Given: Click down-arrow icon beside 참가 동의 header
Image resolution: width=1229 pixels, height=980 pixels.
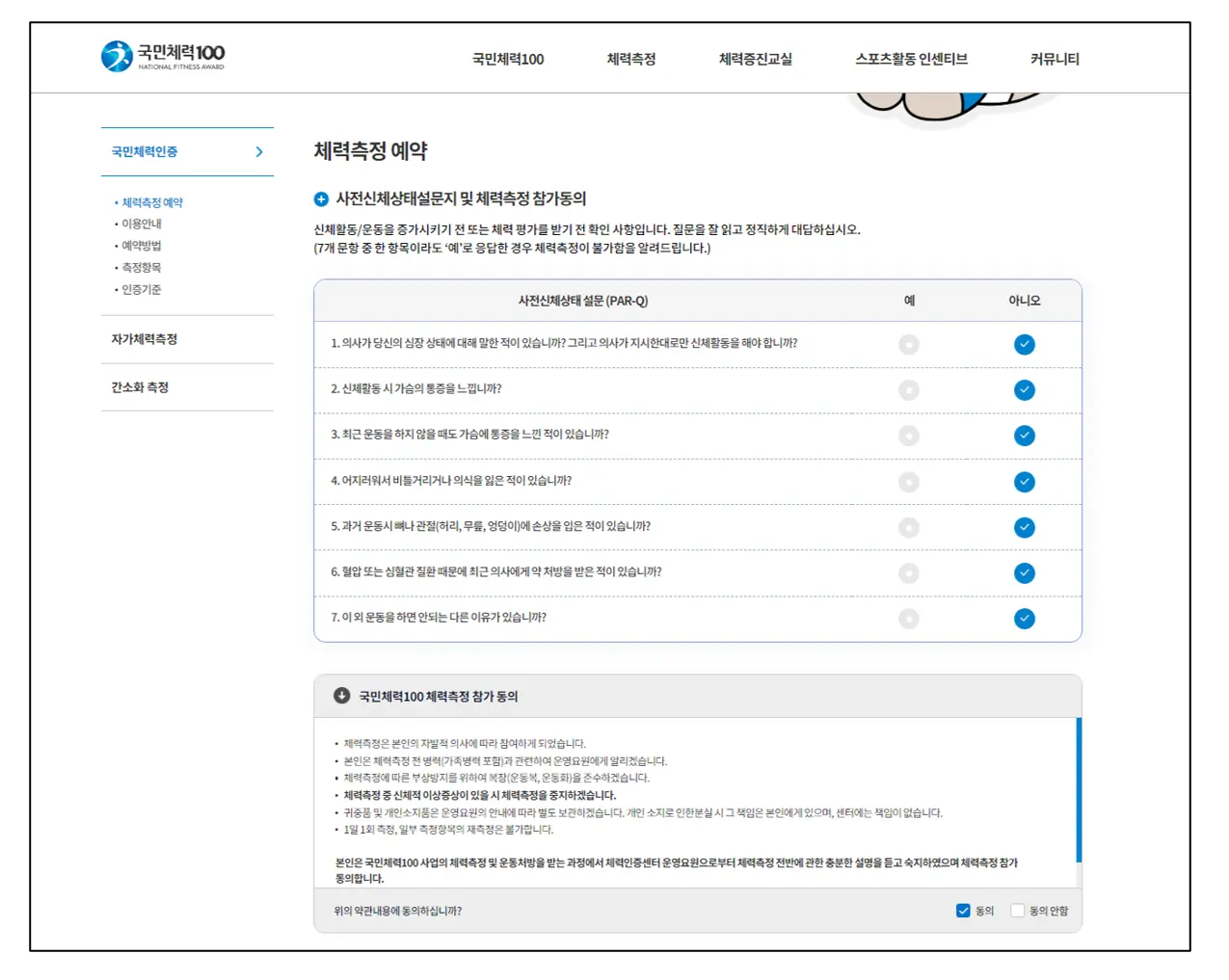Looking at the screenshot, I should click(341, 696).
